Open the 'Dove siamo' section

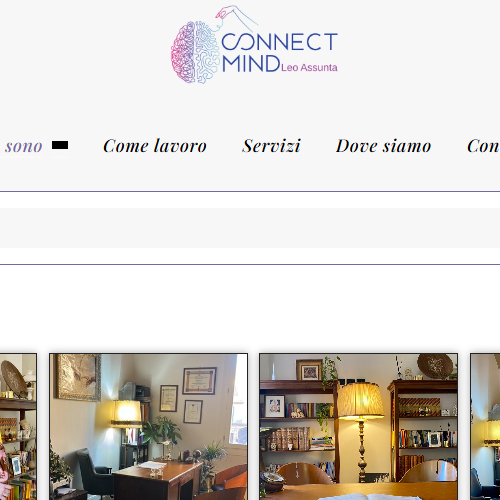[383, 146]
